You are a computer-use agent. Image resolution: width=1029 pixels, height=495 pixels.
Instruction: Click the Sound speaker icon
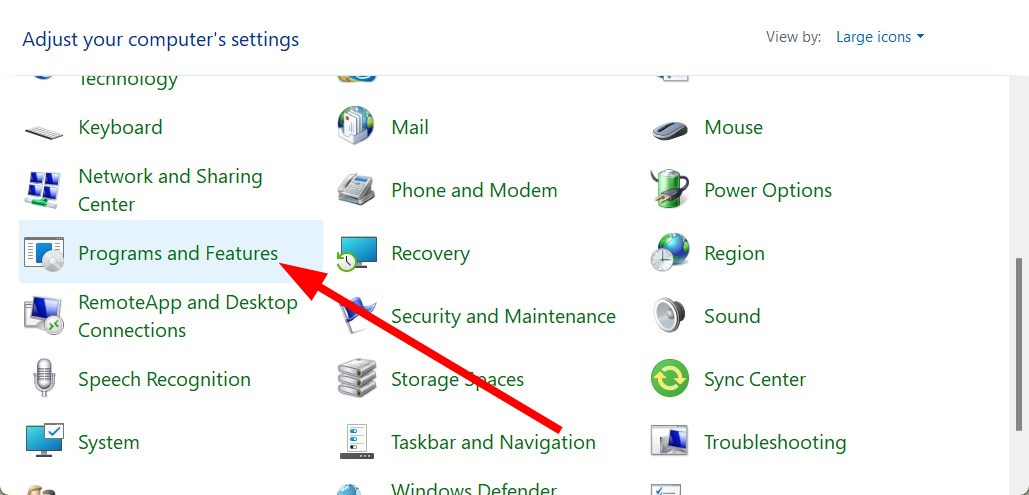tap(669, 316)
